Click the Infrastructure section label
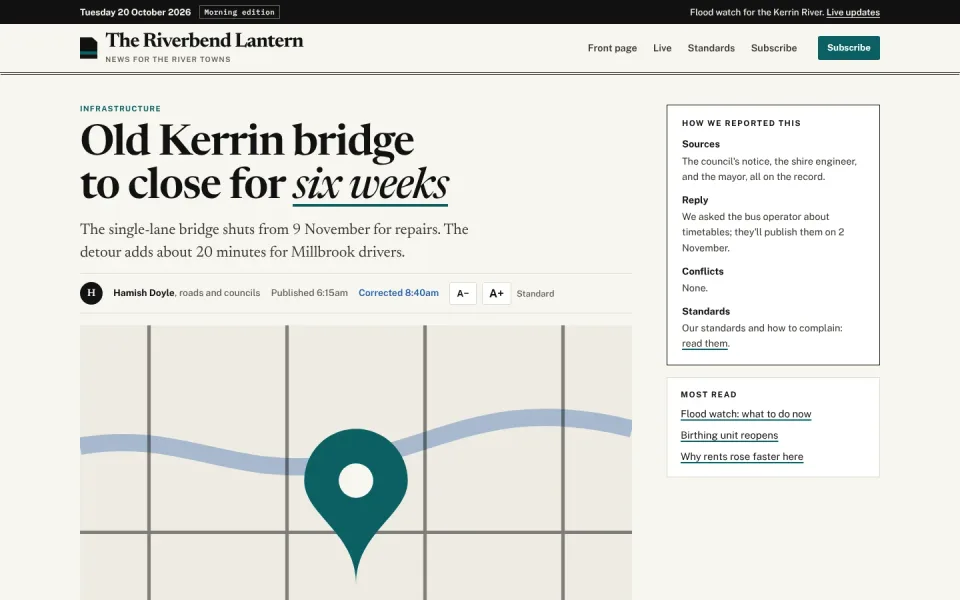This screenshot has width=960, height=600. 121,108
